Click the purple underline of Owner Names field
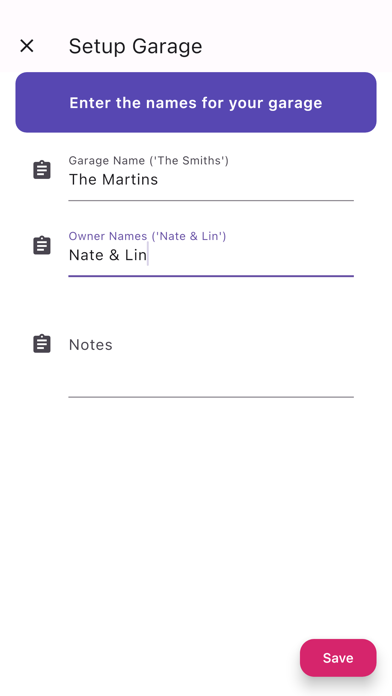 click(211, 276)
